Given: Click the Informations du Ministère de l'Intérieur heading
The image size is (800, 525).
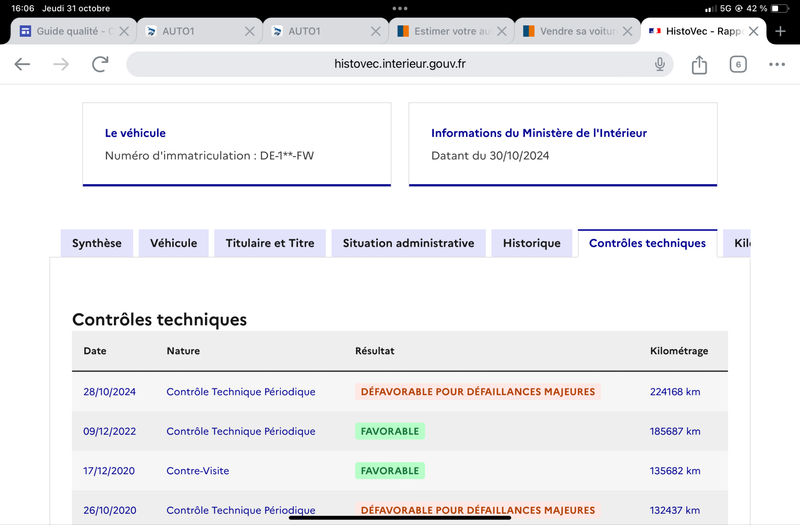Looking at the screenshot, I should [539, 133].
